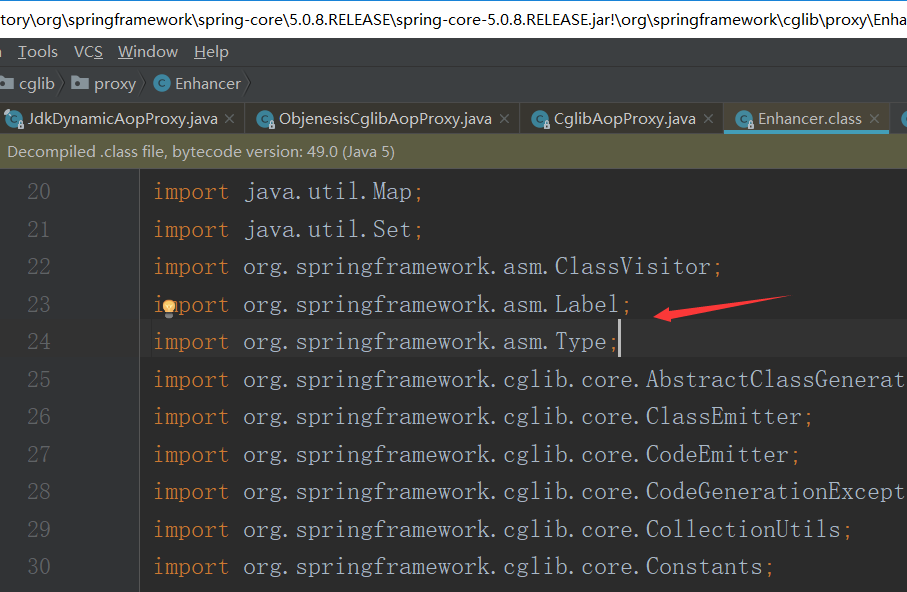This screenshot has width=907, height=592.
Task: Open the Tools menu
Action: [x=38, y=52]
